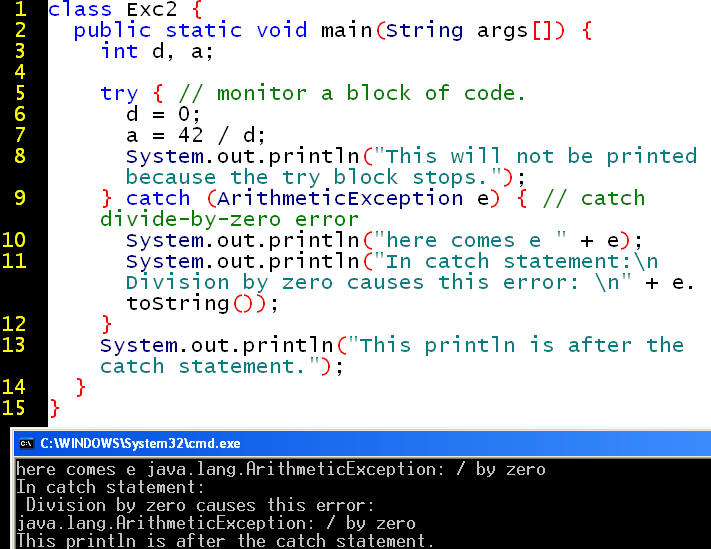Click 'catch statement.' string on line 13 continuation
The height and width of the screenshot is (549, 711).
pos(203,366)
